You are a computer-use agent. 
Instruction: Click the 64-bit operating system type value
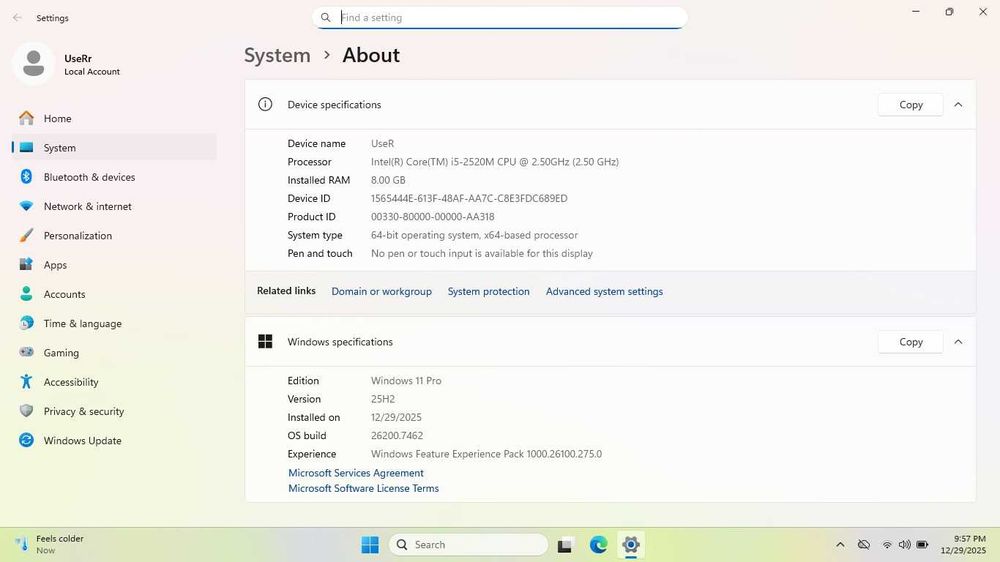[x=474, y=235]
